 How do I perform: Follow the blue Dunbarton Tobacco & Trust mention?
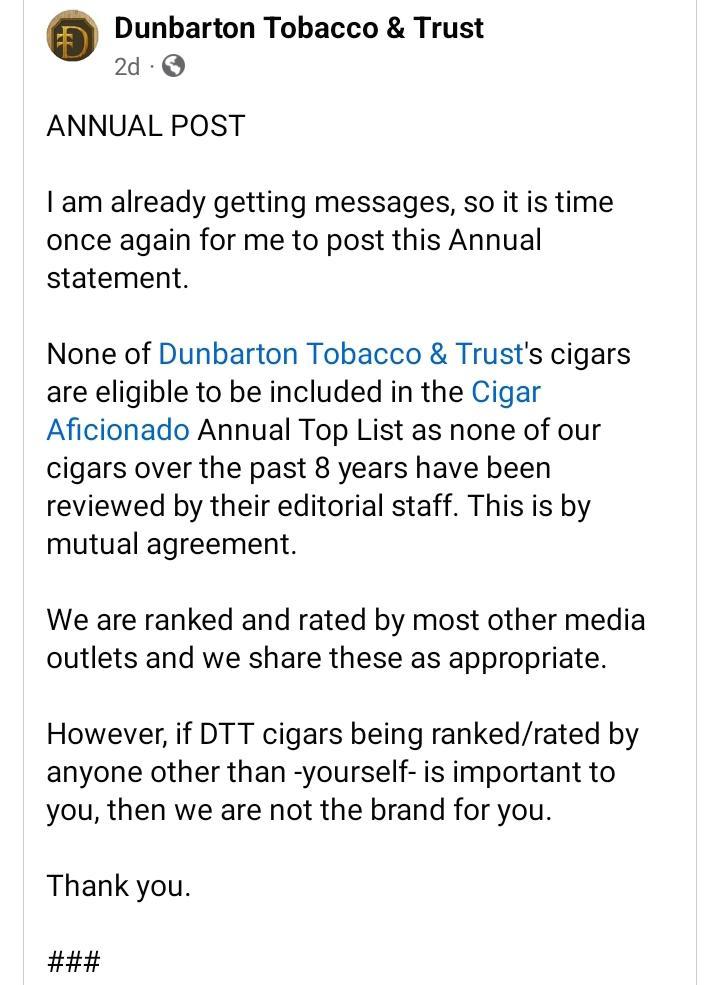[340, 354]
